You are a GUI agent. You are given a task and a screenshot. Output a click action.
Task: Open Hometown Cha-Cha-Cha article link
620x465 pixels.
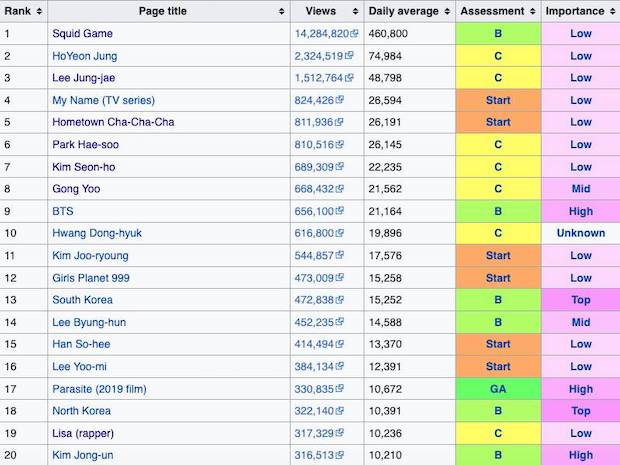[113, 122]
